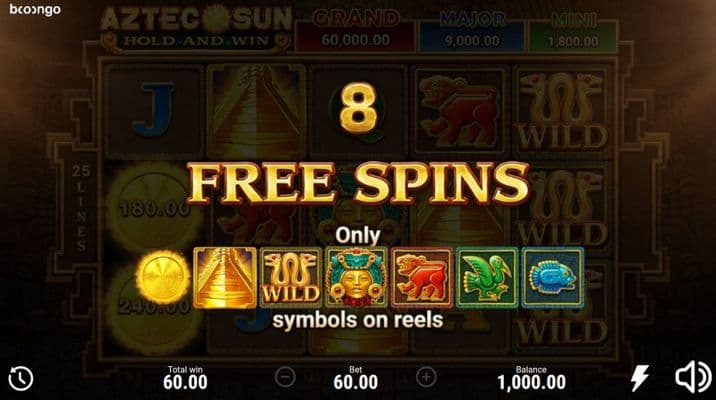Image resolution: width=716 pixels, height=400 pixels.
Task: Click the Booongo logo
Action: tap(35, 10)
